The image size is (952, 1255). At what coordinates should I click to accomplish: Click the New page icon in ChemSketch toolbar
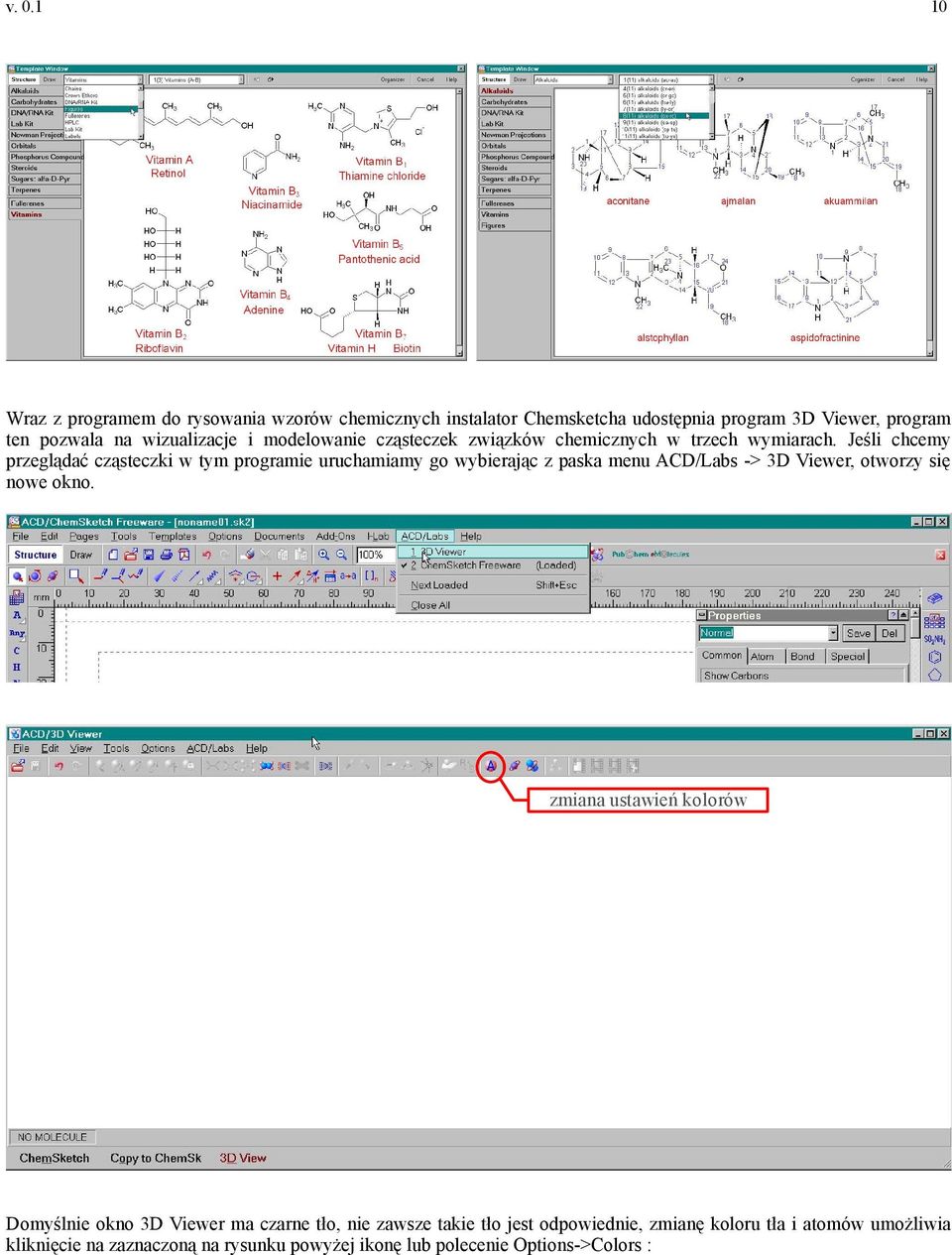(115, 555)
